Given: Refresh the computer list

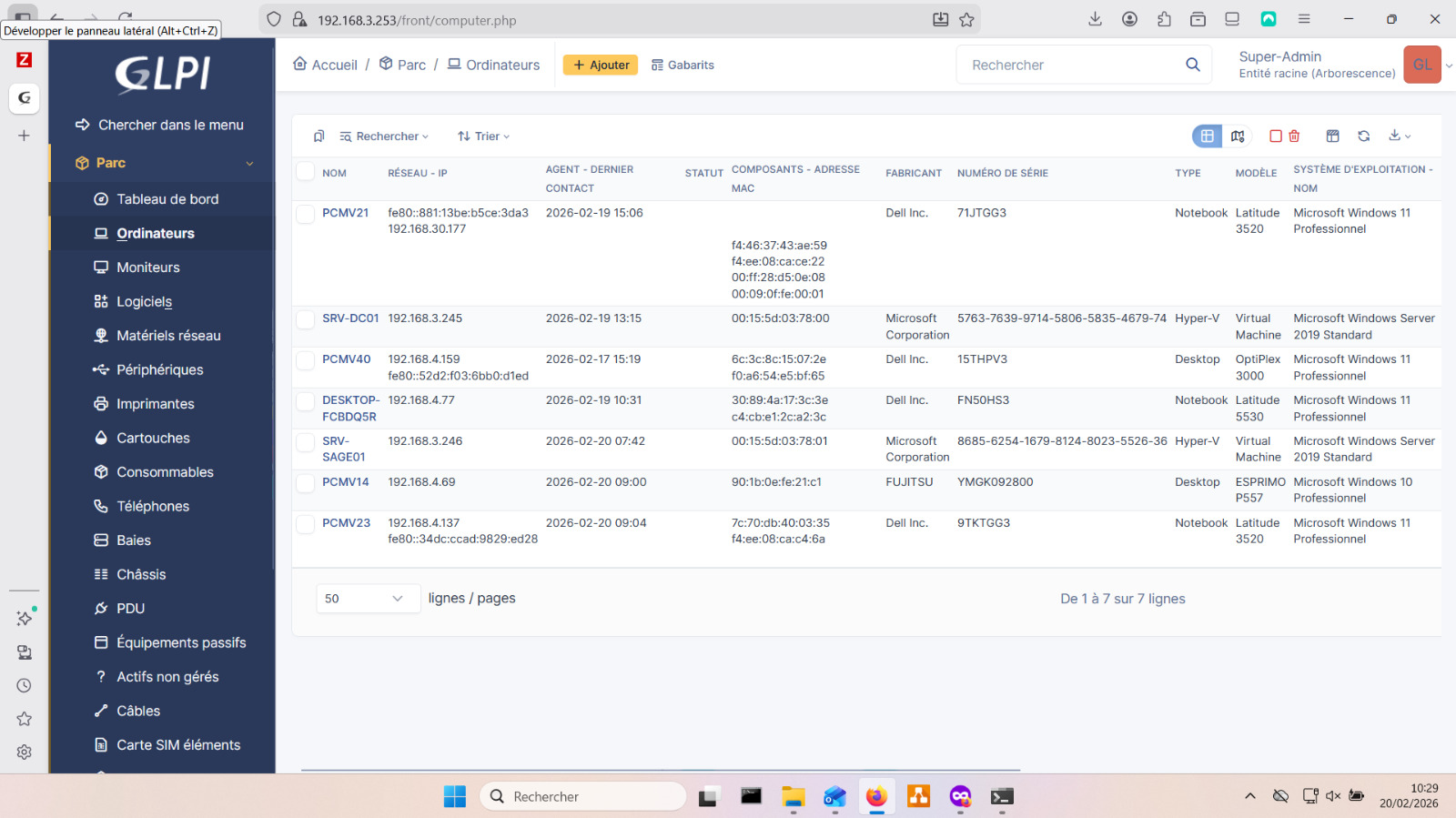Looking at the screenshot, I should (x=1363, y=136).
